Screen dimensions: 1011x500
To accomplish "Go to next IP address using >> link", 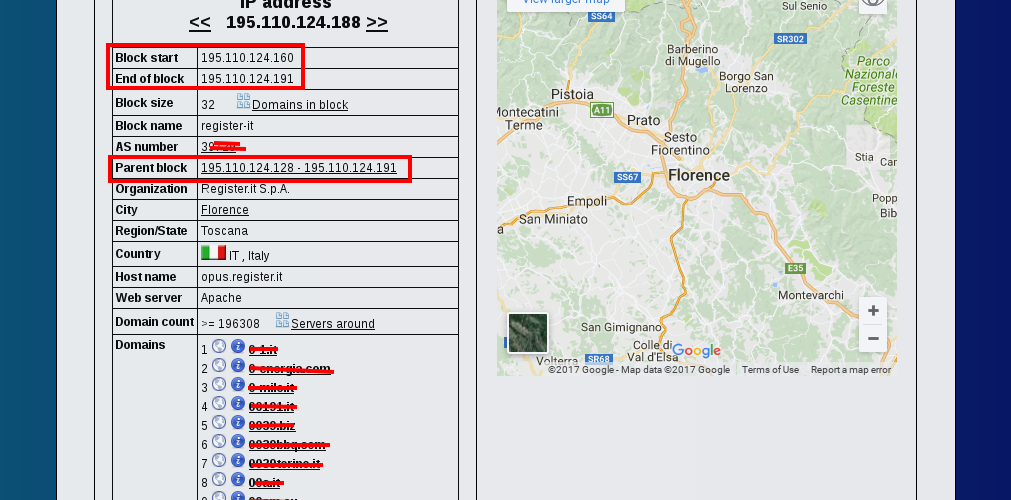I will tap(377, 22).
